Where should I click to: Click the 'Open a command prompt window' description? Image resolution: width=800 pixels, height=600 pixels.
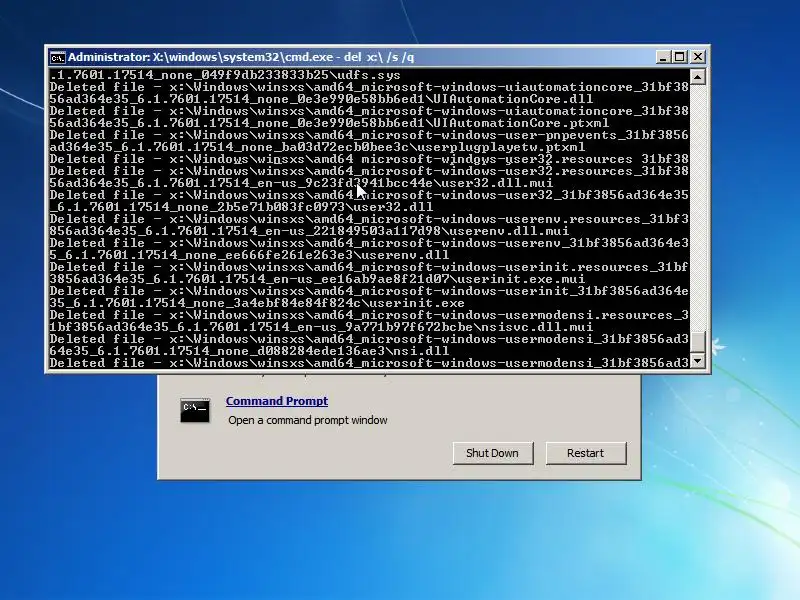308,420
